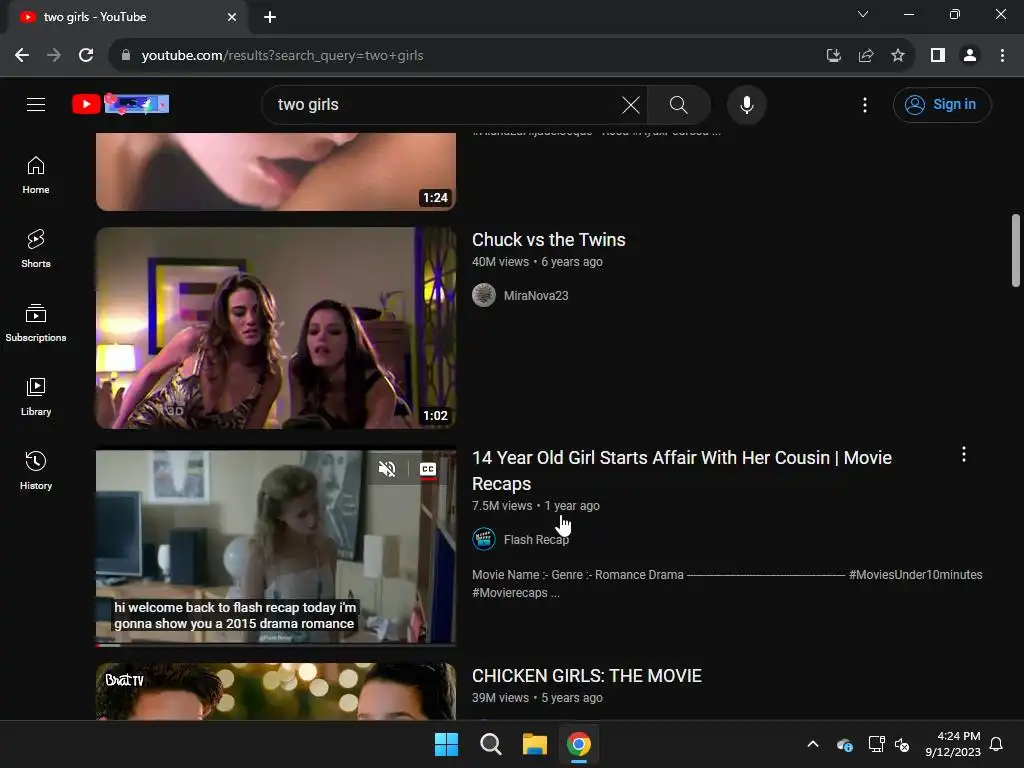Image resolution: width=1024 pixels, height=768 pixels.
Task: Visit the MiraNova23 channel name
Action: tap(536, 296)
